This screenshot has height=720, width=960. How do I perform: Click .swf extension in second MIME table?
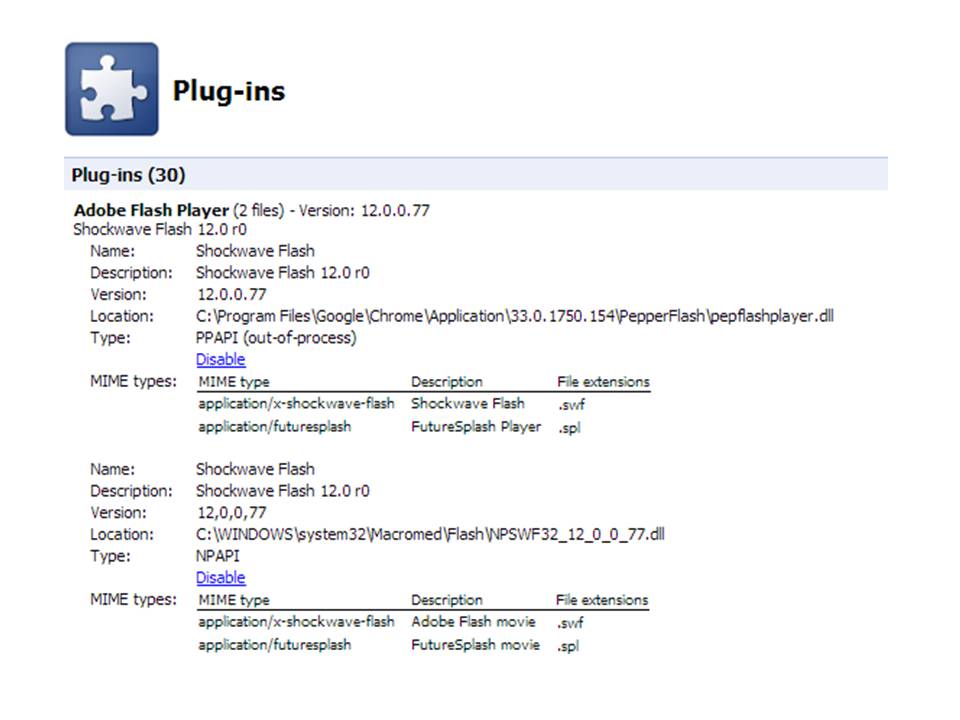pos(570,623)
